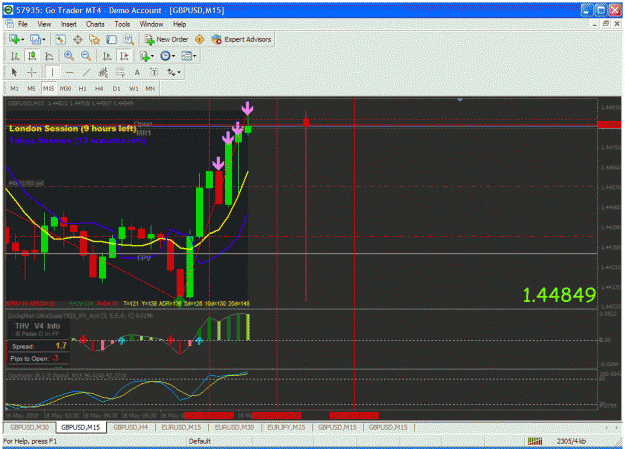Switch to the GBPUSD,M30 chart tab

tap(29, 427)
